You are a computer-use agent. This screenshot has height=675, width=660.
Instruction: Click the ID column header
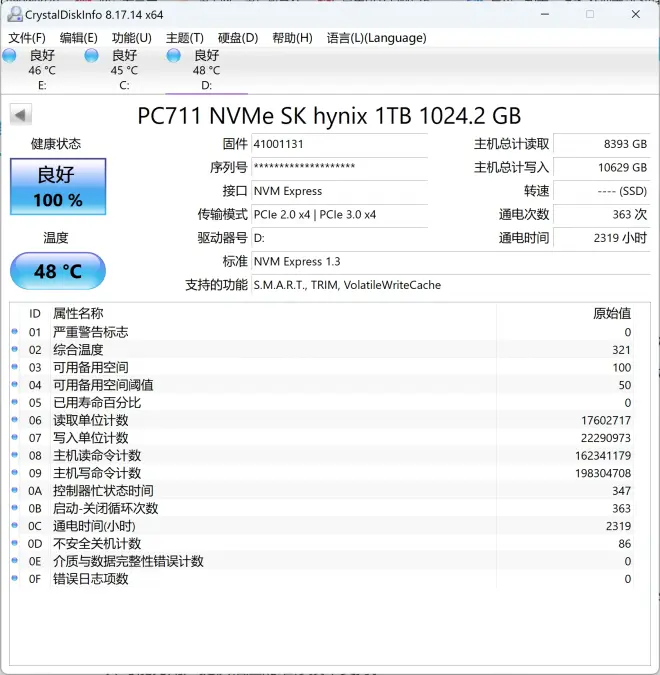tap(35, 313)
